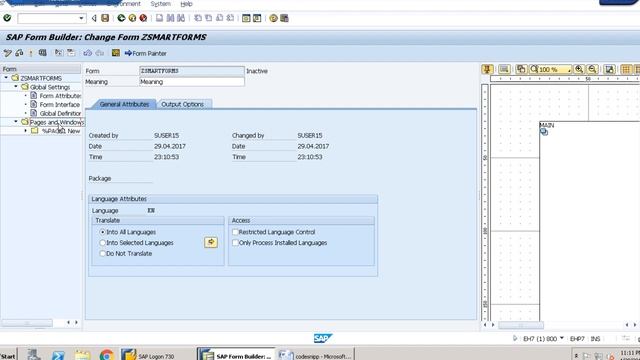Click the green Back arrow icon
This screenshot has width=640, height=360.
pos(121,18)
